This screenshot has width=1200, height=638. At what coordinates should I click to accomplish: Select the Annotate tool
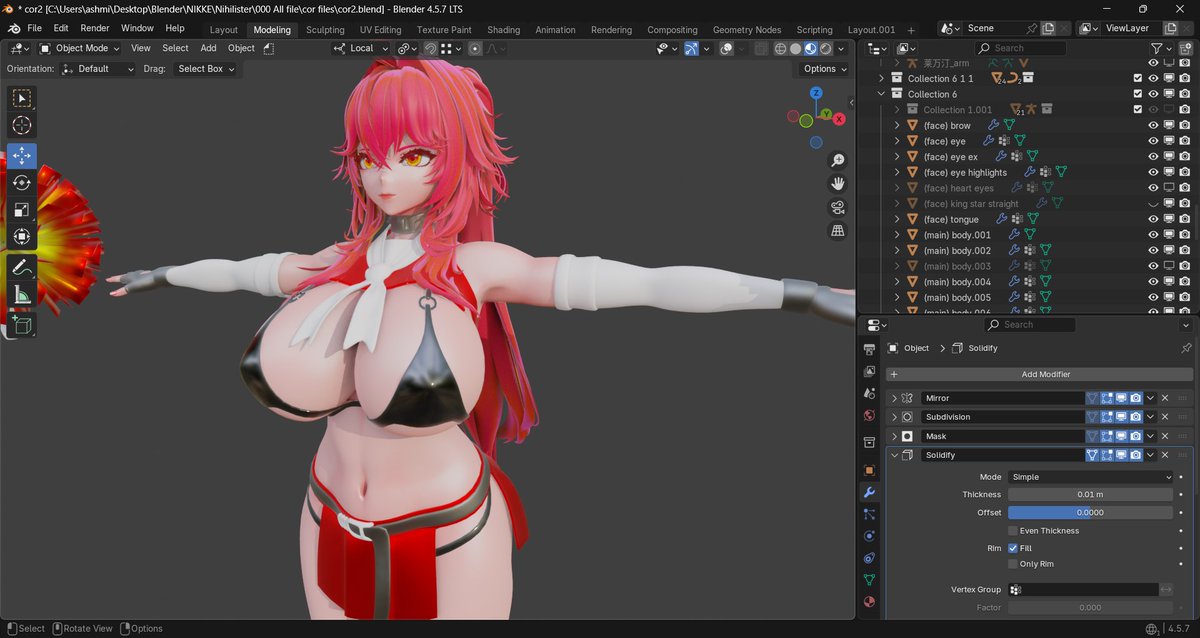click(22, 267)
